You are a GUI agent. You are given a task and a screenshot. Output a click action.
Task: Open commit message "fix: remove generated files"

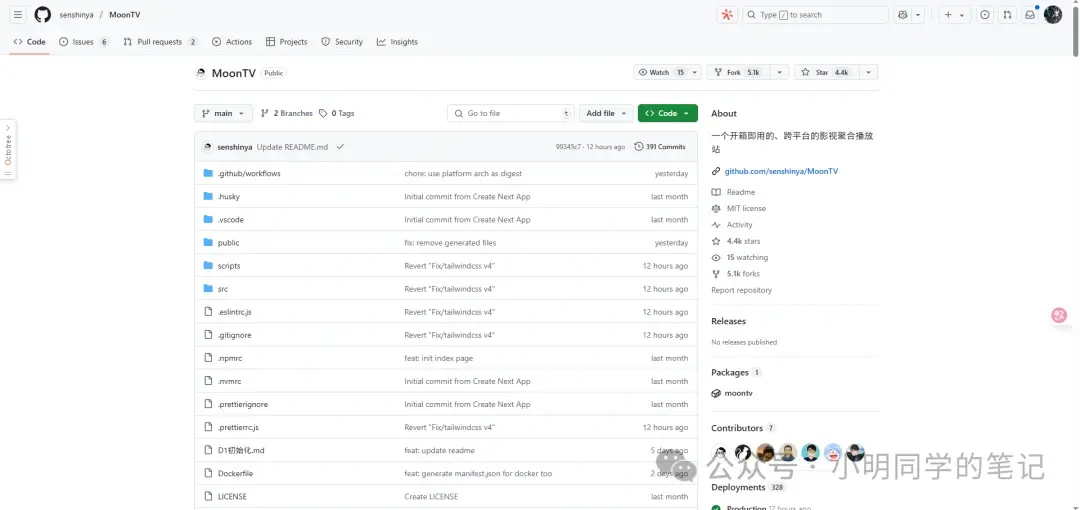[x=450, y=243]
